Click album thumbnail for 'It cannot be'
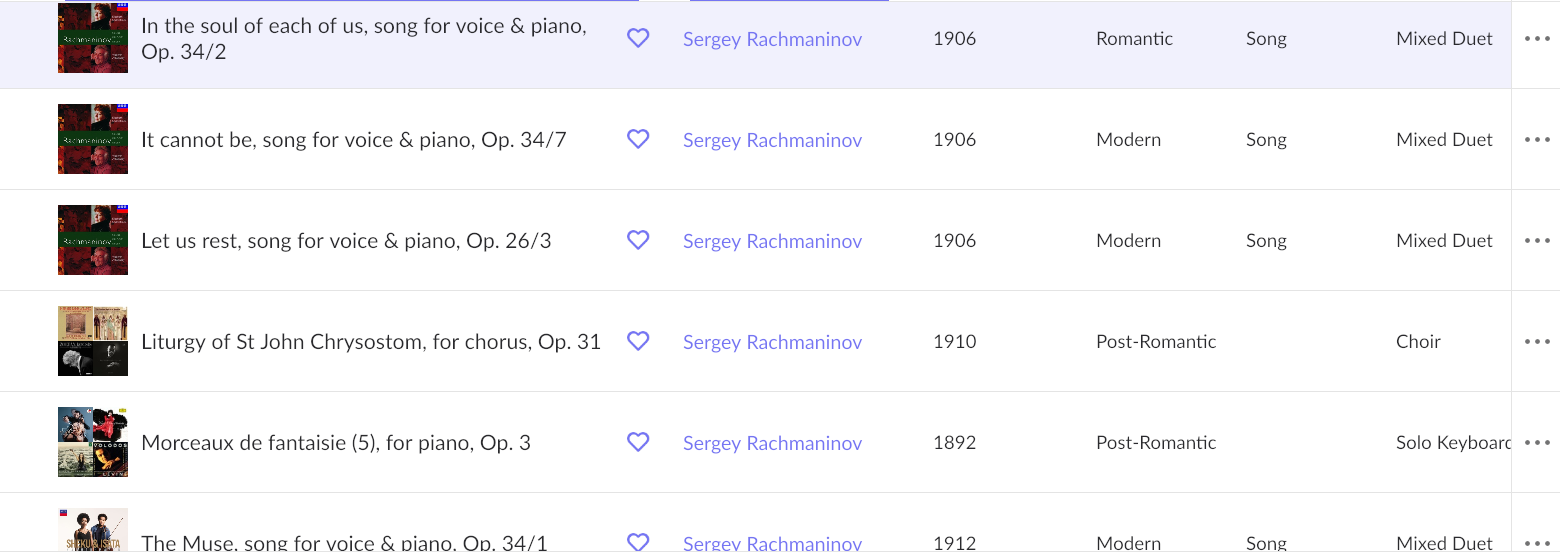This screenshot has height=559, width=1560. click(x=93, y=139)
